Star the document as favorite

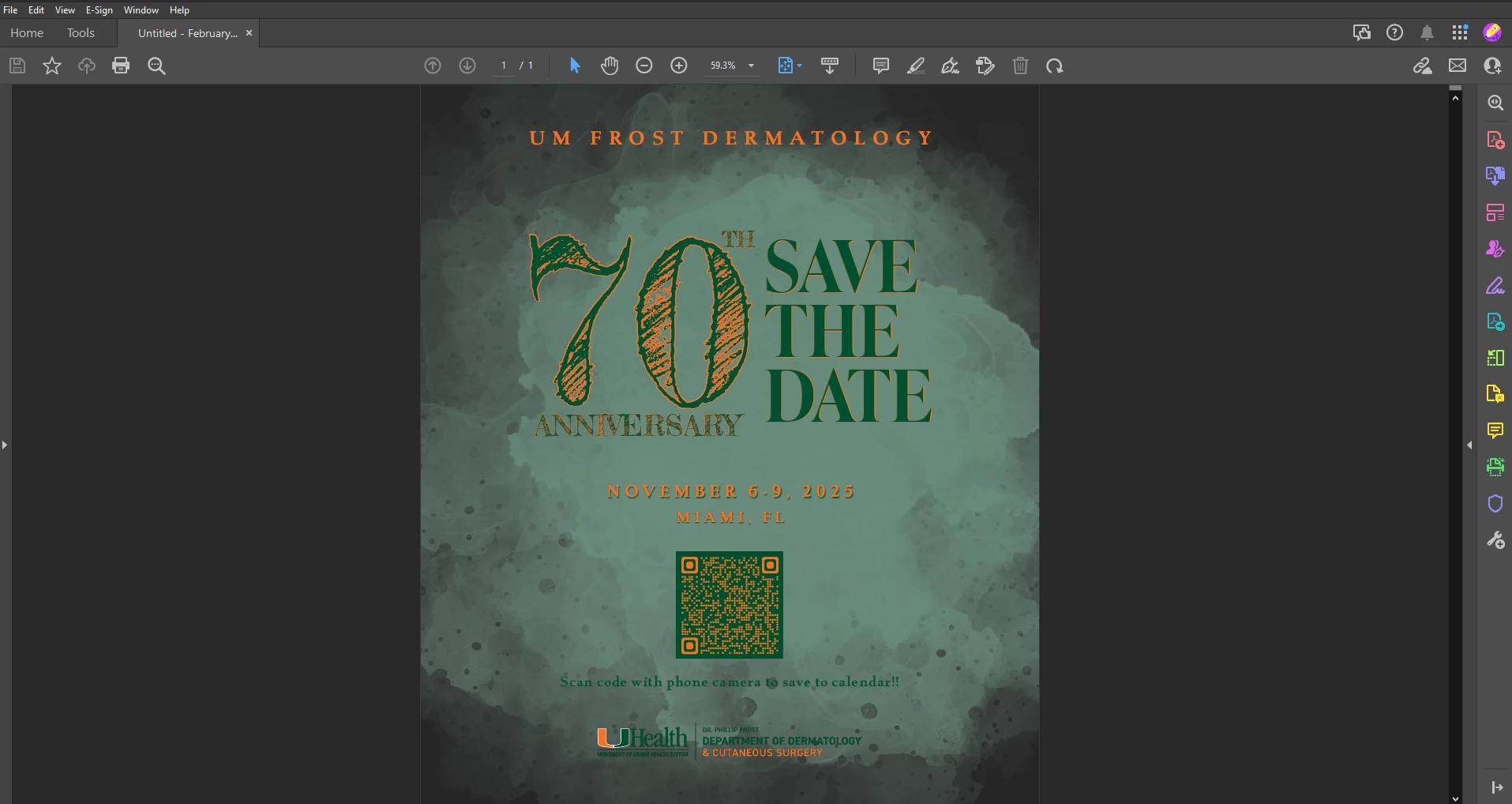tap(52, 66)
